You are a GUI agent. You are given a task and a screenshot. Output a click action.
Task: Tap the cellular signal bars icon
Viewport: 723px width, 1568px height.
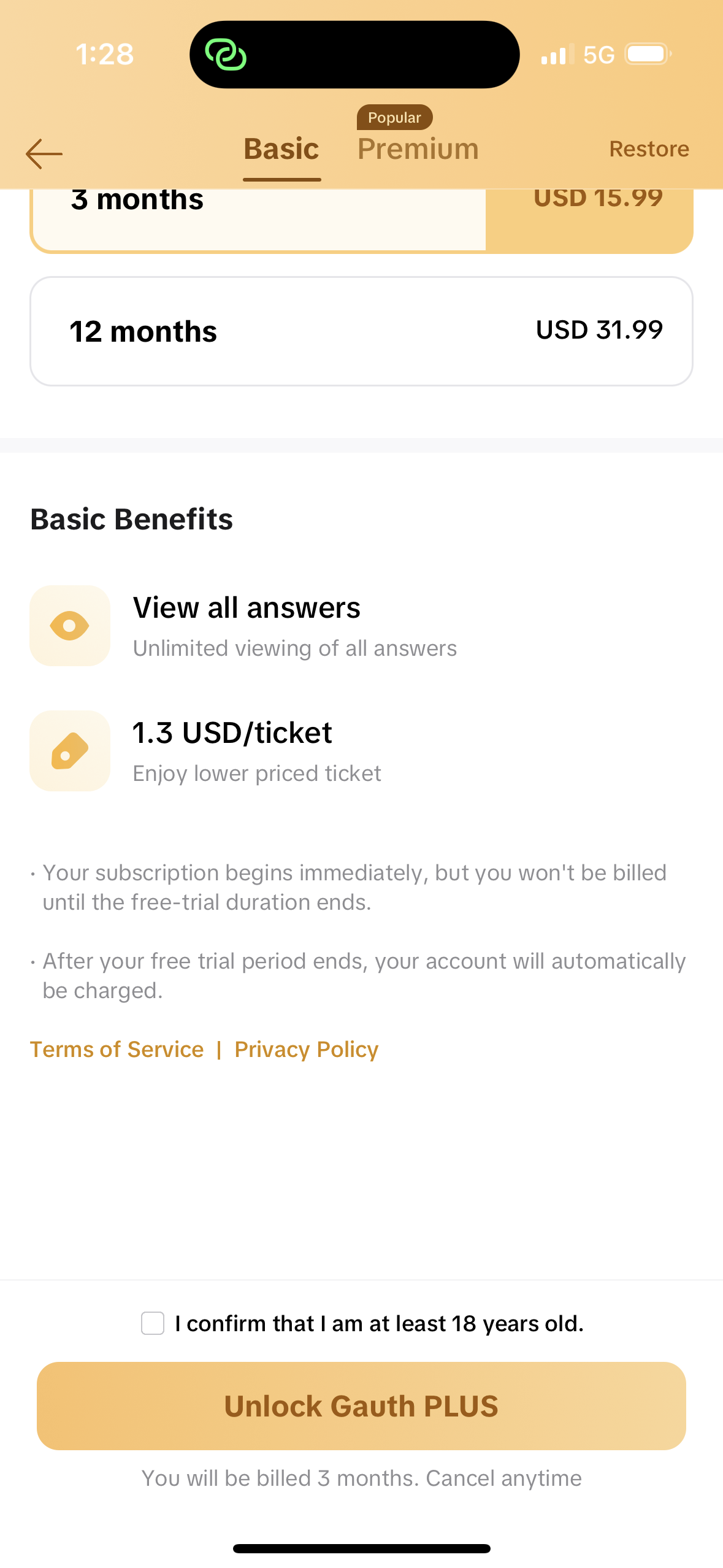click(557, 55)
